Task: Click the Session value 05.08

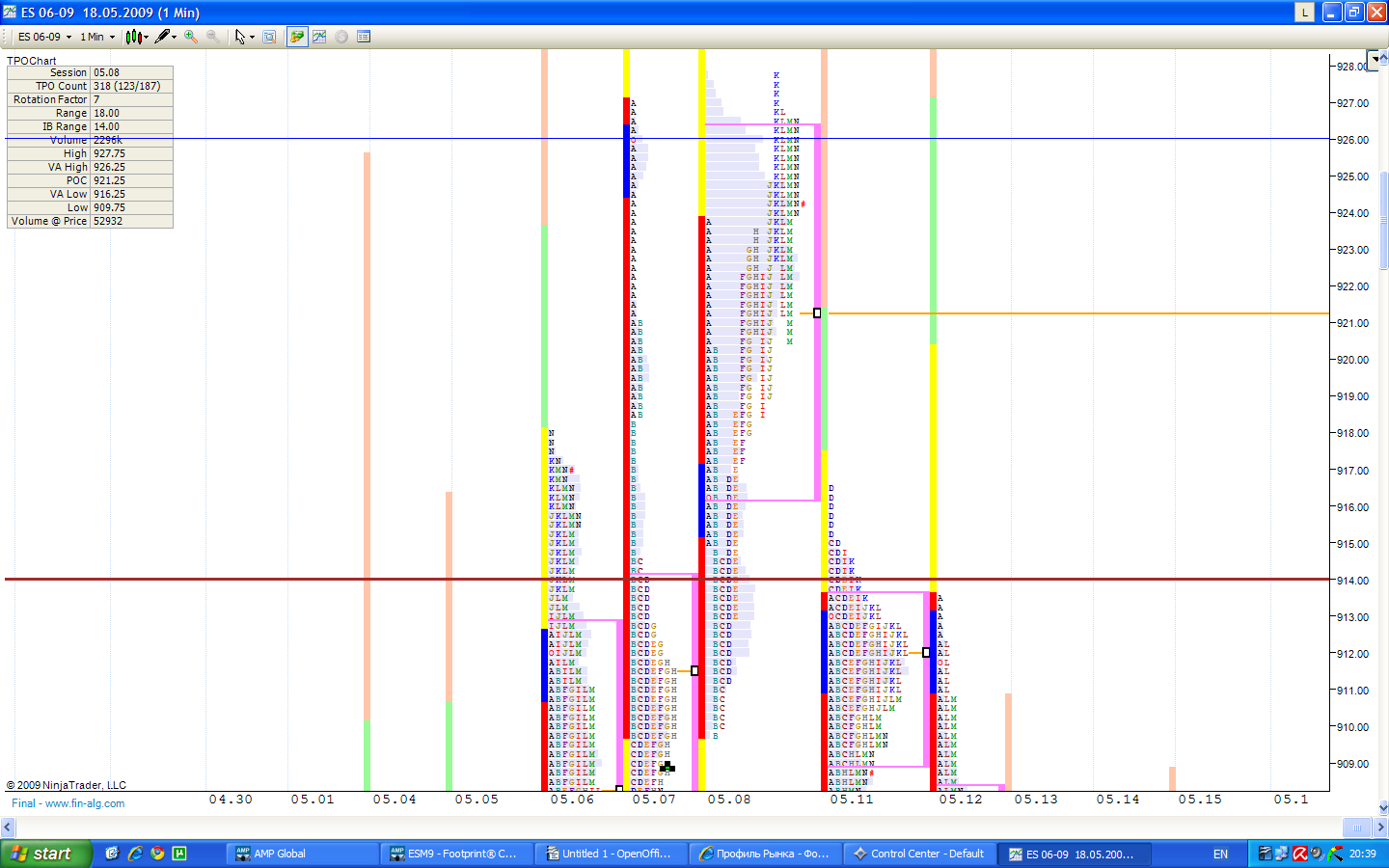Action: click(x=131, y=72)
